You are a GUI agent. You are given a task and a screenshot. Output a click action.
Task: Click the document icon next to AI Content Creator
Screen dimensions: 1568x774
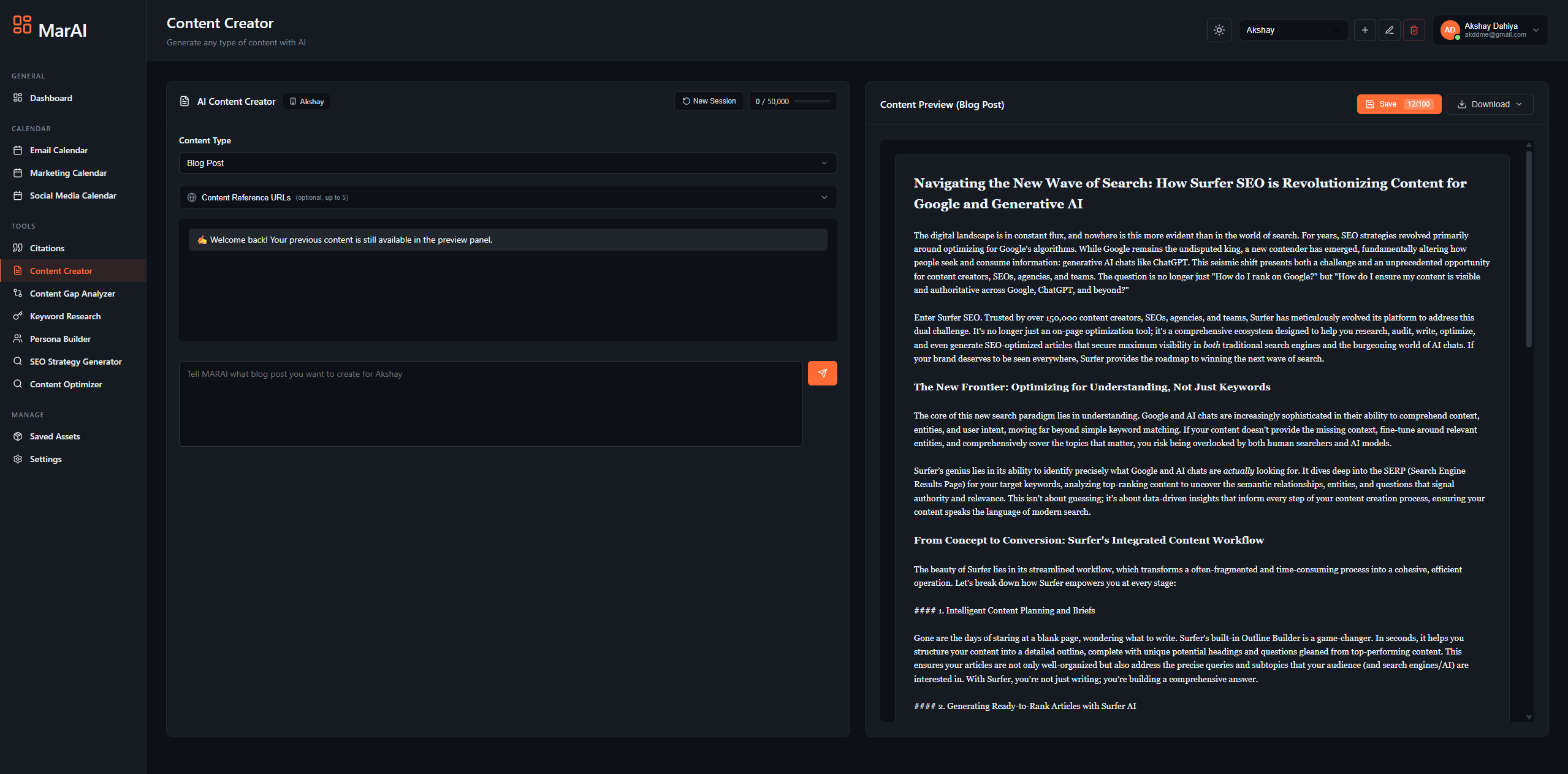tap(185, 101)
